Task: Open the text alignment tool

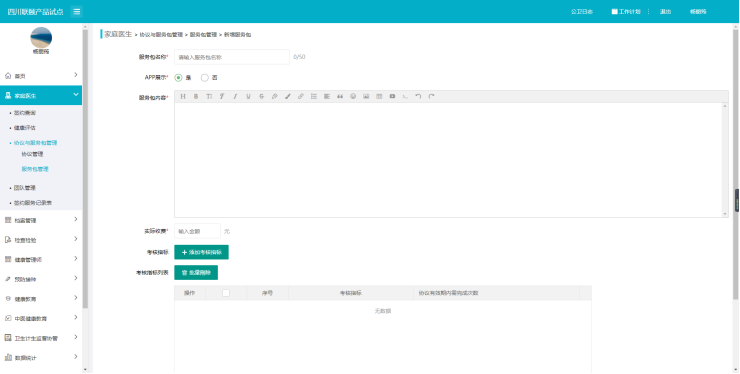Action: coord(327,96)
